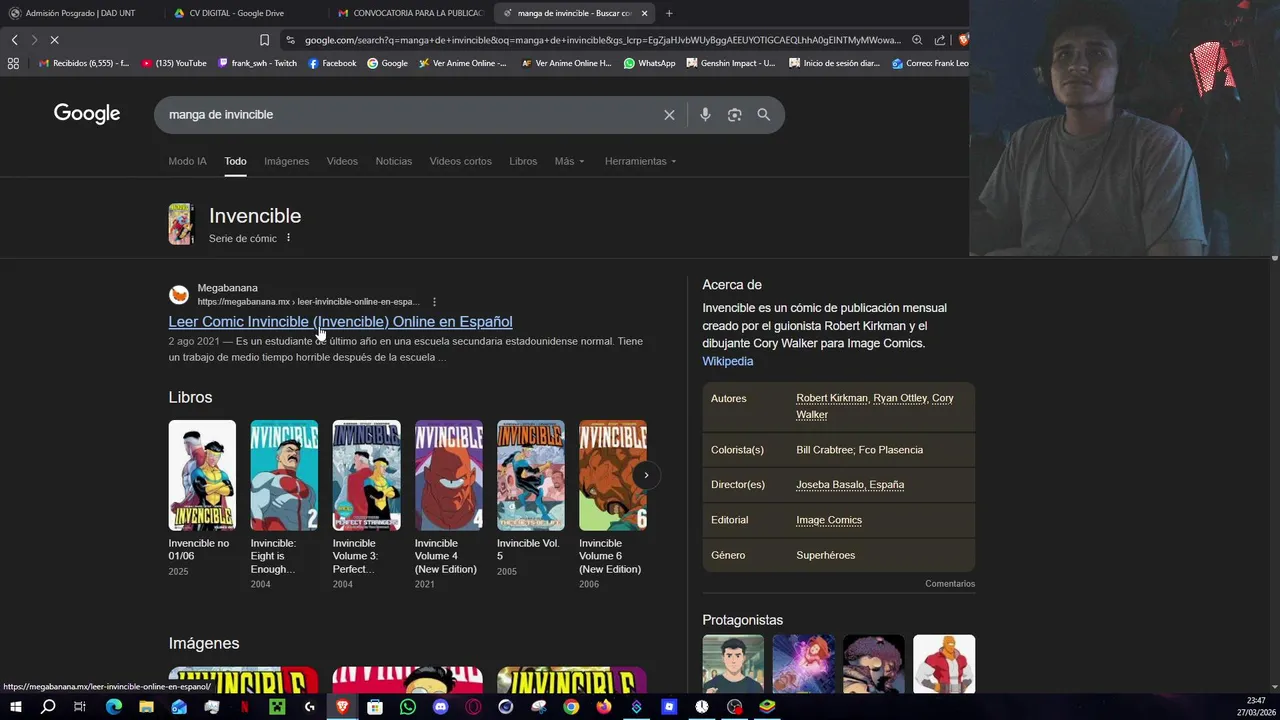1280x720 pixels.
Task: Click the Image Comics editorial link
Action: pyautogui.click(x=829, y=520)
